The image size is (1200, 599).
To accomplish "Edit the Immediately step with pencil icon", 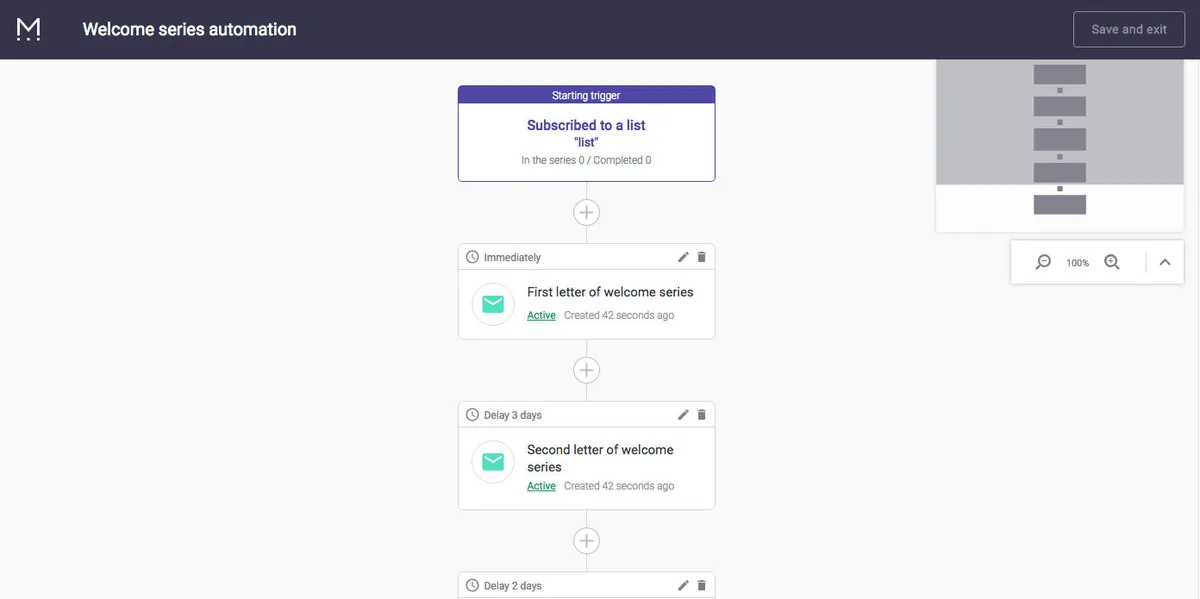I will click(x=684, y=257).
